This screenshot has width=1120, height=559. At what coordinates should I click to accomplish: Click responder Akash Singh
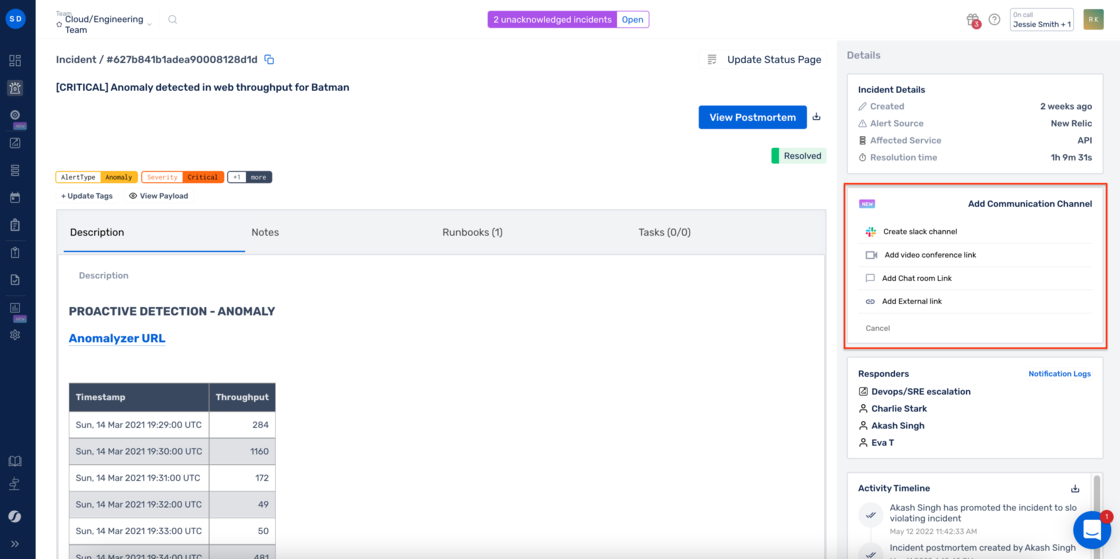897,425
